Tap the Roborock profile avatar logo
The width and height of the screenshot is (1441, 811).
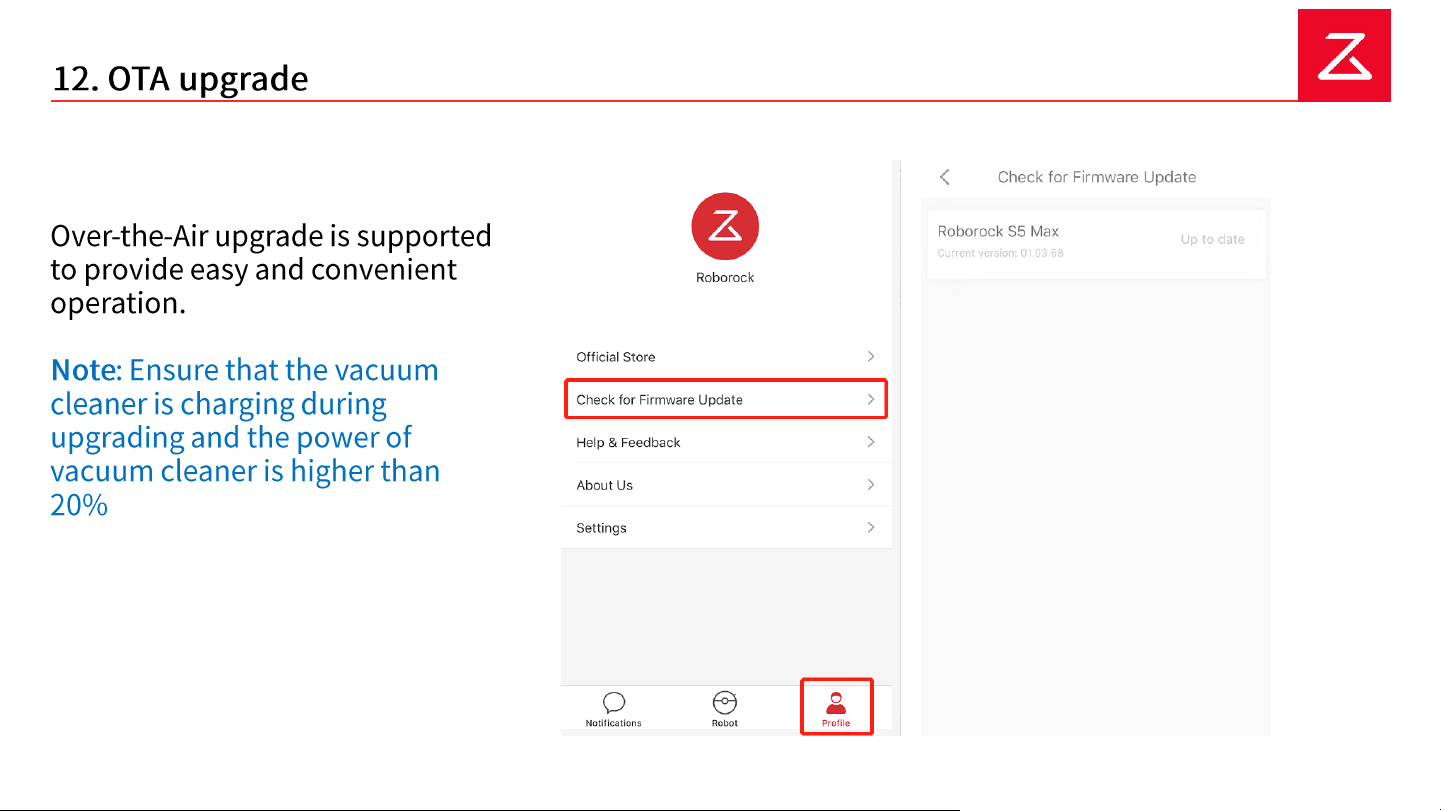point(725,227)
